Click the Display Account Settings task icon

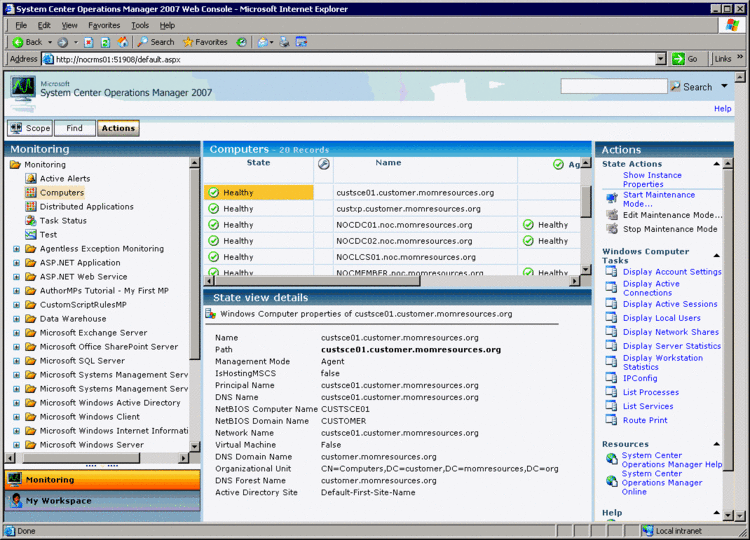611,271
